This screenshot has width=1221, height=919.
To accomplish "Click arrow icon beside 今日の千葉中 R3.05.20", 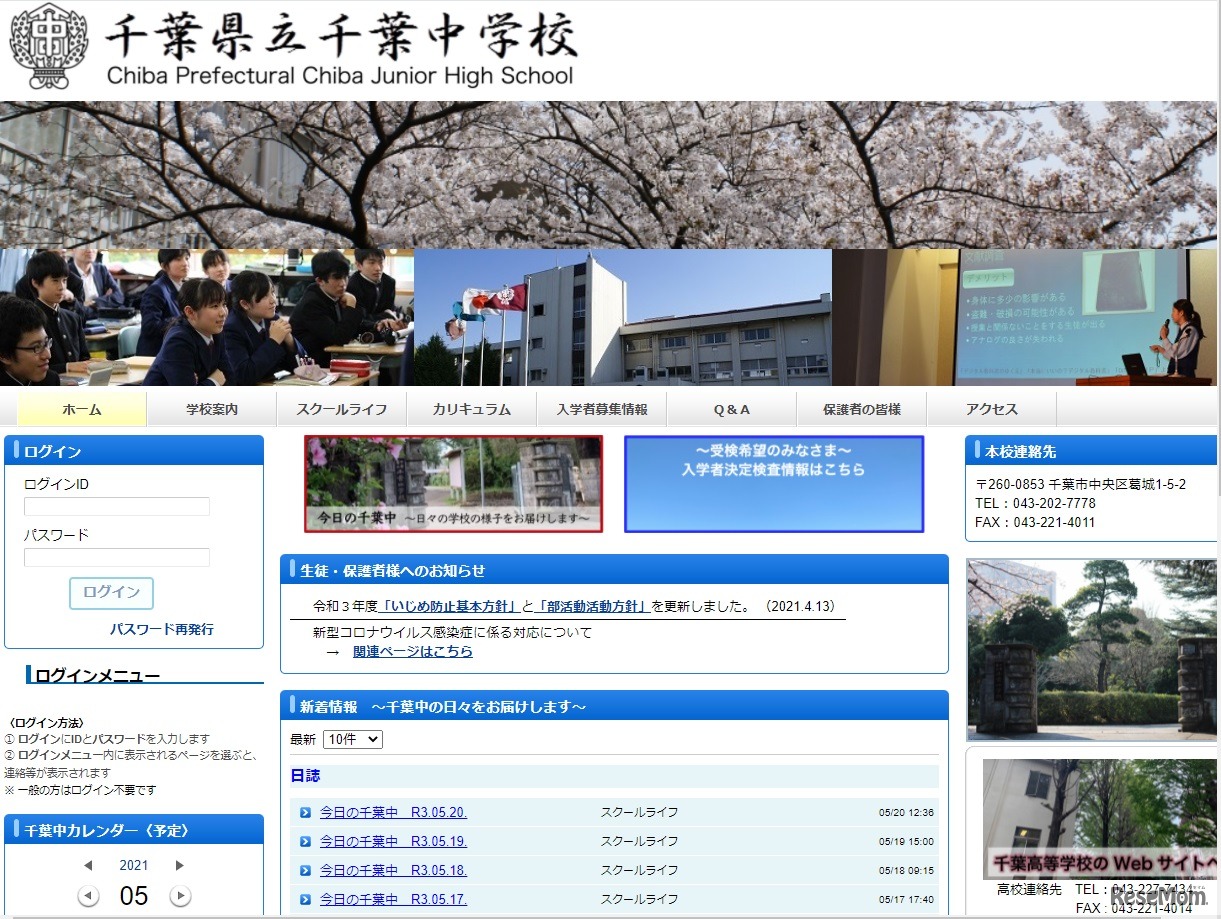I will (305, 812).
